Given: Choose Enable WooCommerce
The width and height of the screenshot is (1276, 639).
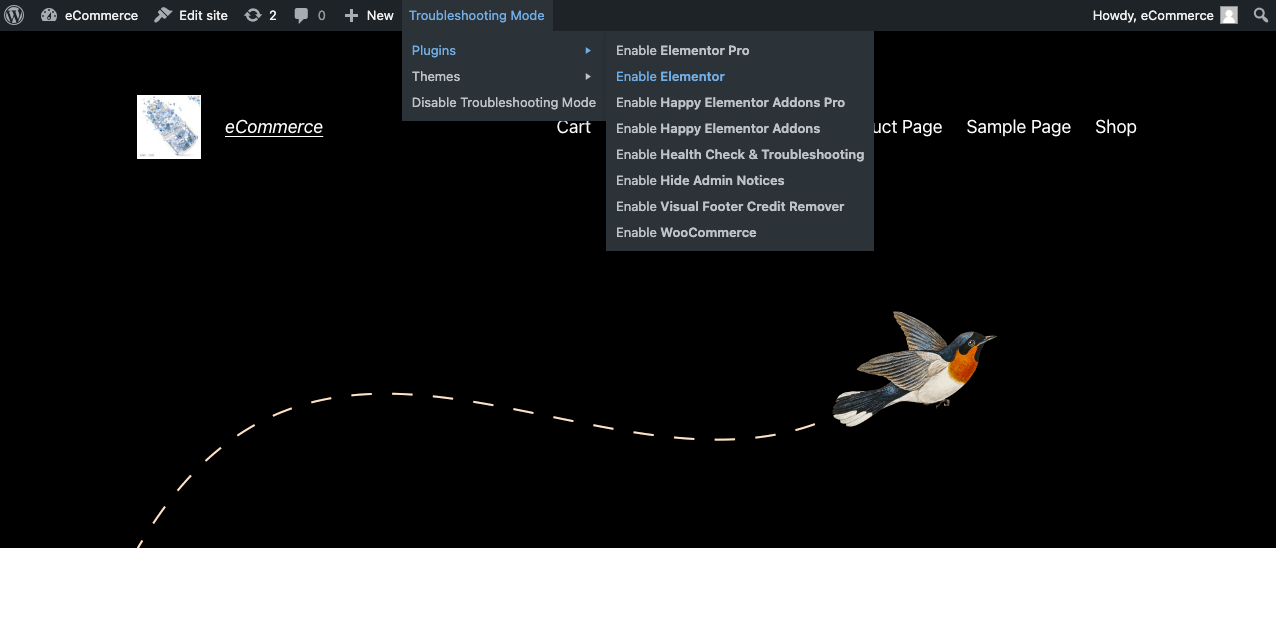Looking at the screenshot, I should click(x=740, y=232).
